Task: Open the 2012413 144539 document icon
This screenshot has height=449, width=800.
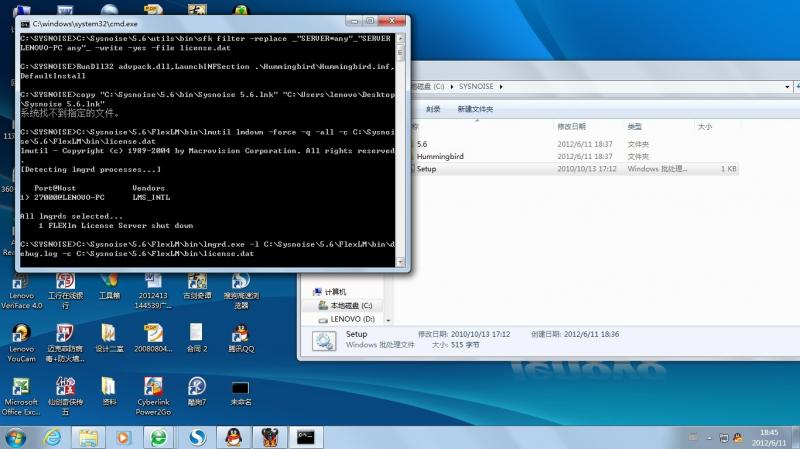Action: point(153,291)
